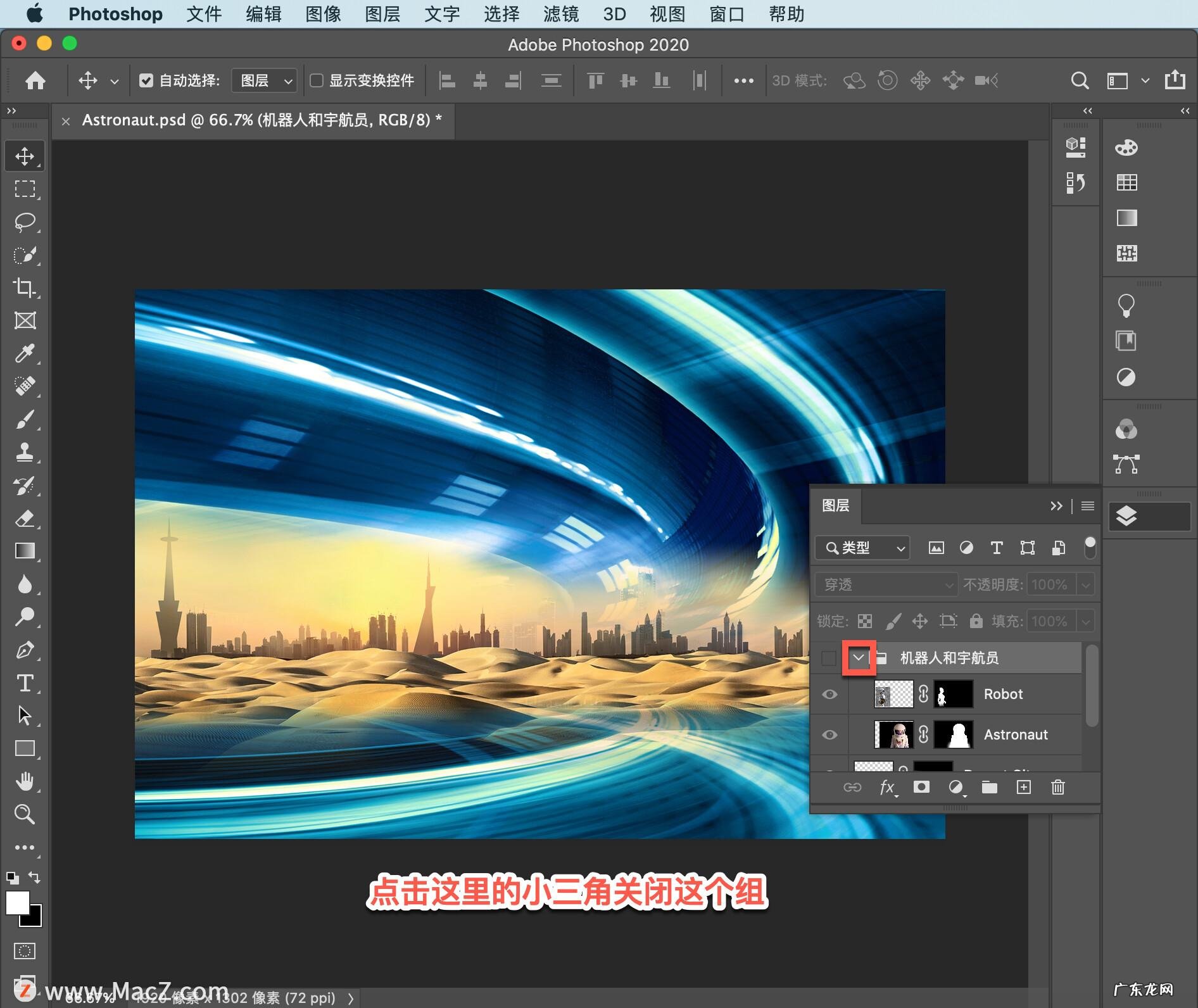Screen dimensions: 1198x1008
Task: Activate the Zoom tool
Action: (x=25, y=814)
